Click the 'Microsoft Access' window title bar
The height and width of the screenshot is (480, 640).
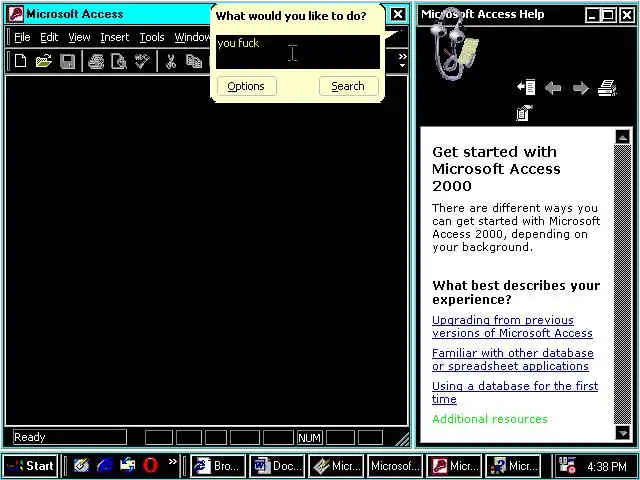(110, 14)
